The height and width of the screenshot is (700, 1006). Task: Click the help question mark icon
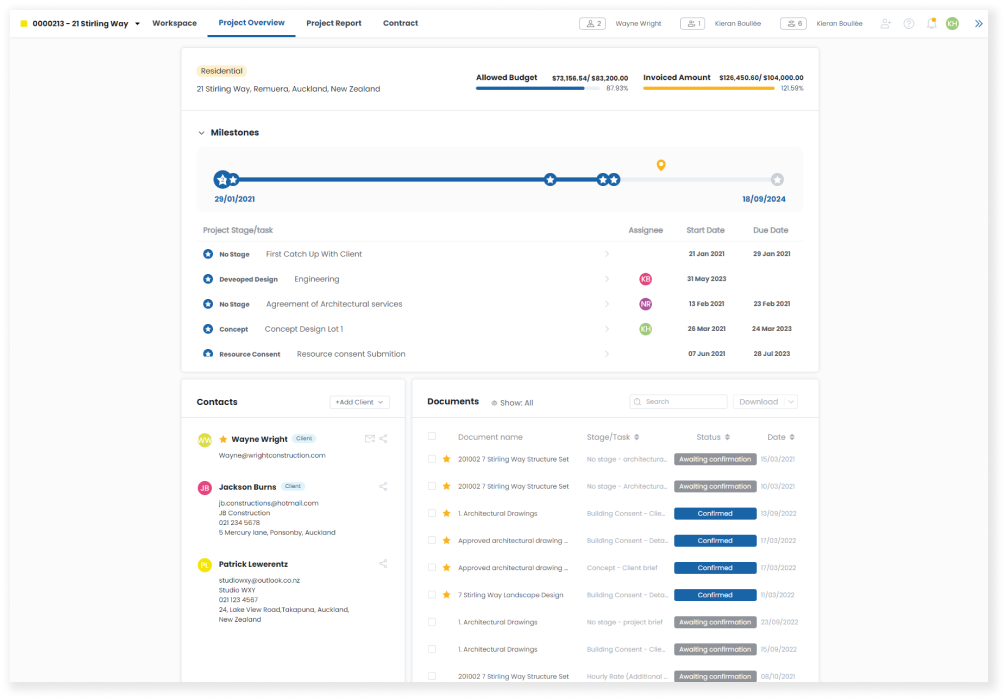909,23
